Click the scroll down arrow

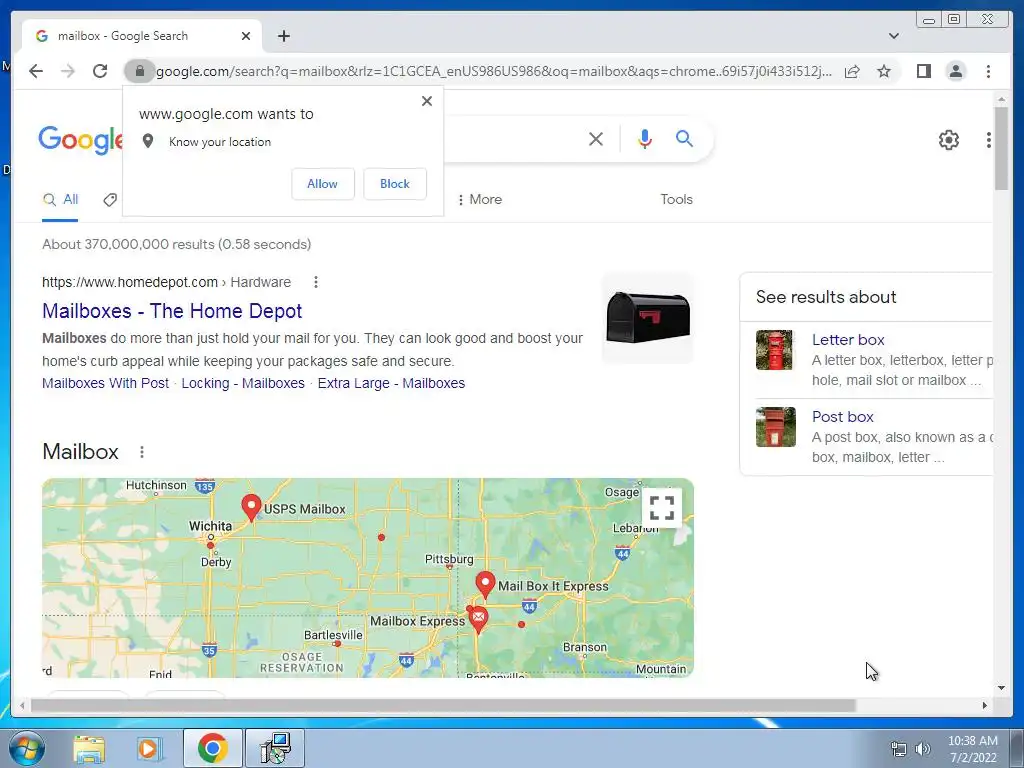tap(1001, 688)
